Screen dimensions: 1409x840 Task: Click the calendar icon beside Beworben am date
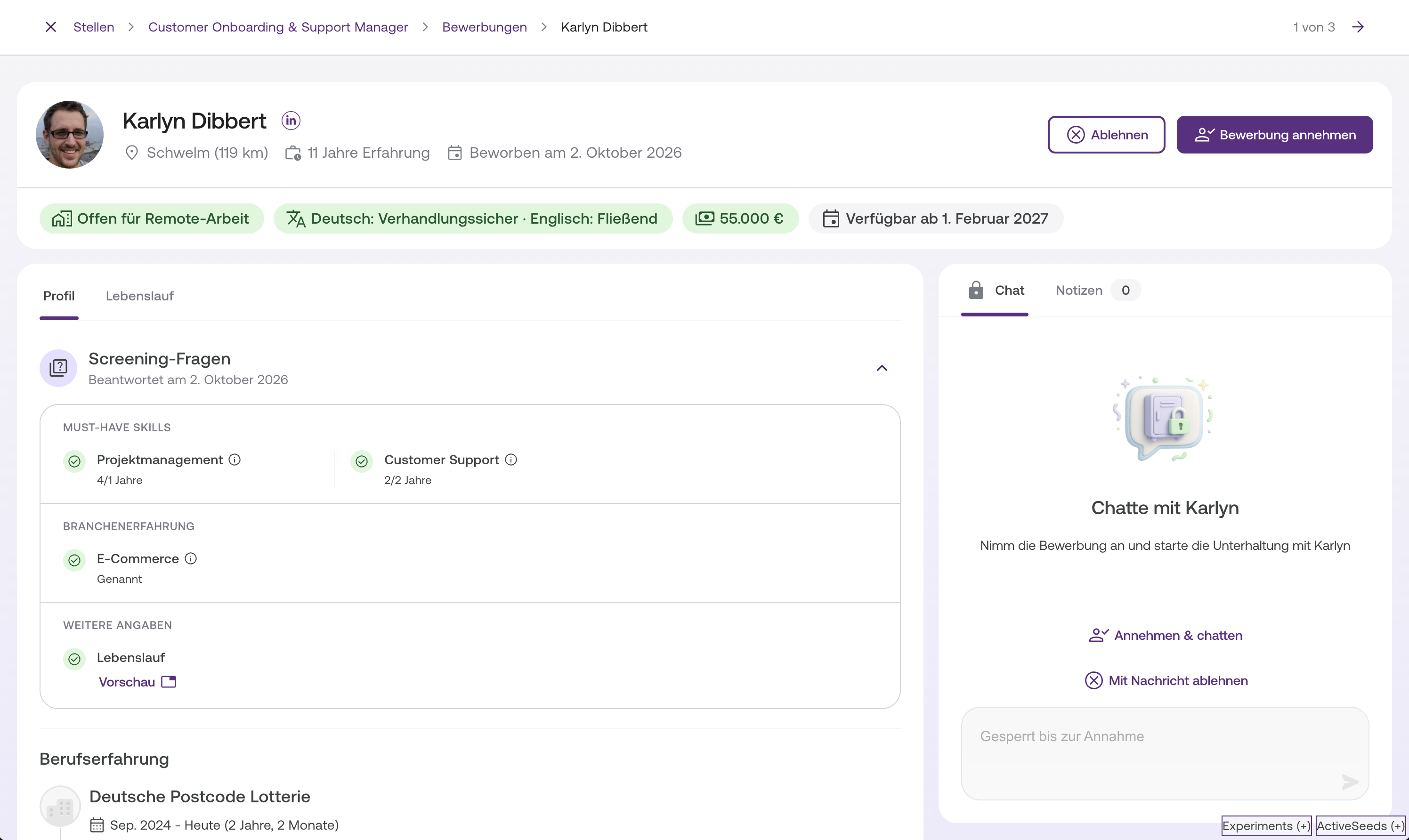point(454,153)
